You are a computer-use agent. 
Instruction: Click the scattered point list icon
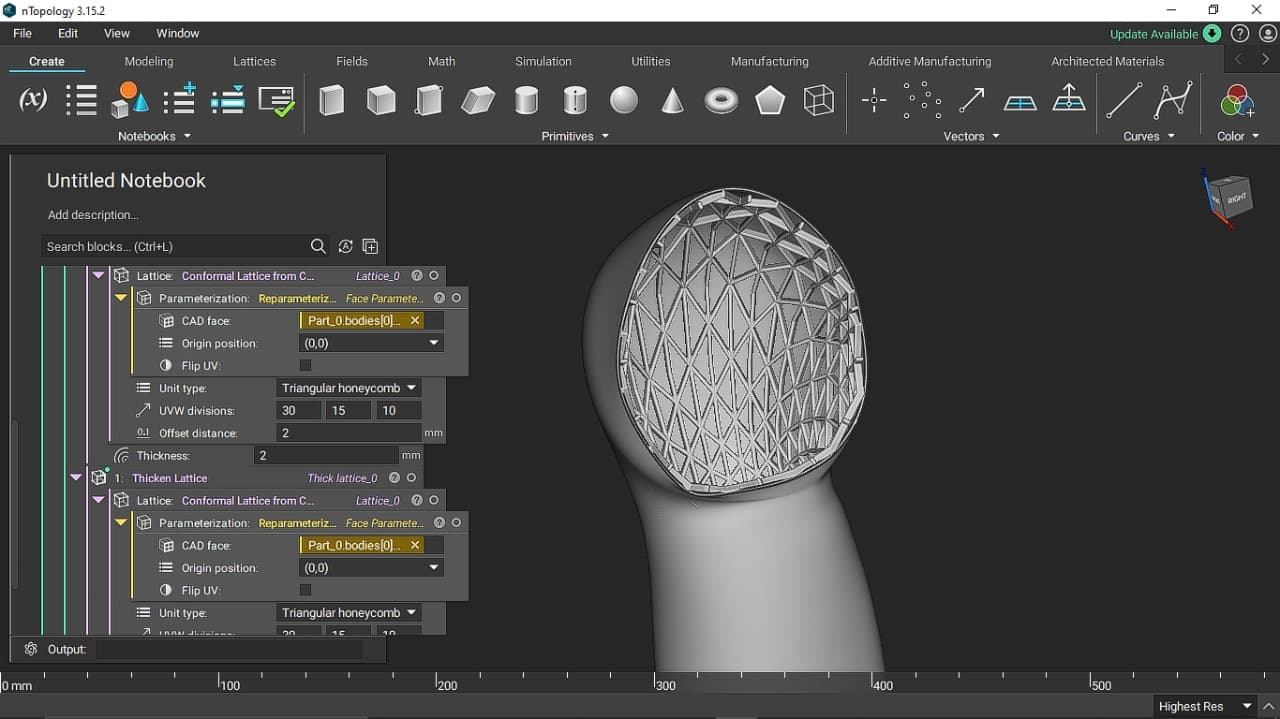(922, 100)
